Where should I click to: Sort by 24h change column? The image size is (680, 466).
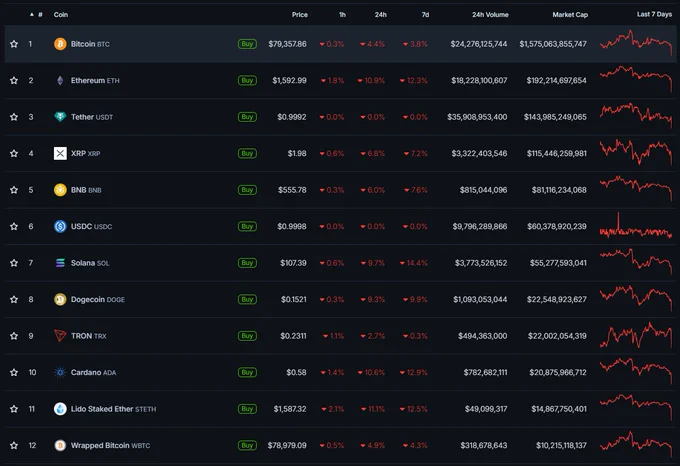click(x=381, y=15)
